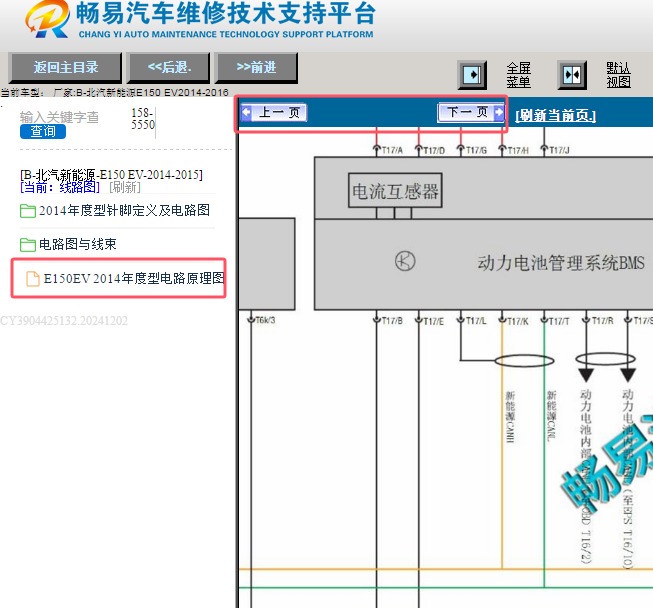Click the T17/B pin label
This screenshot has width=653, height=608.
pos(392,321)
